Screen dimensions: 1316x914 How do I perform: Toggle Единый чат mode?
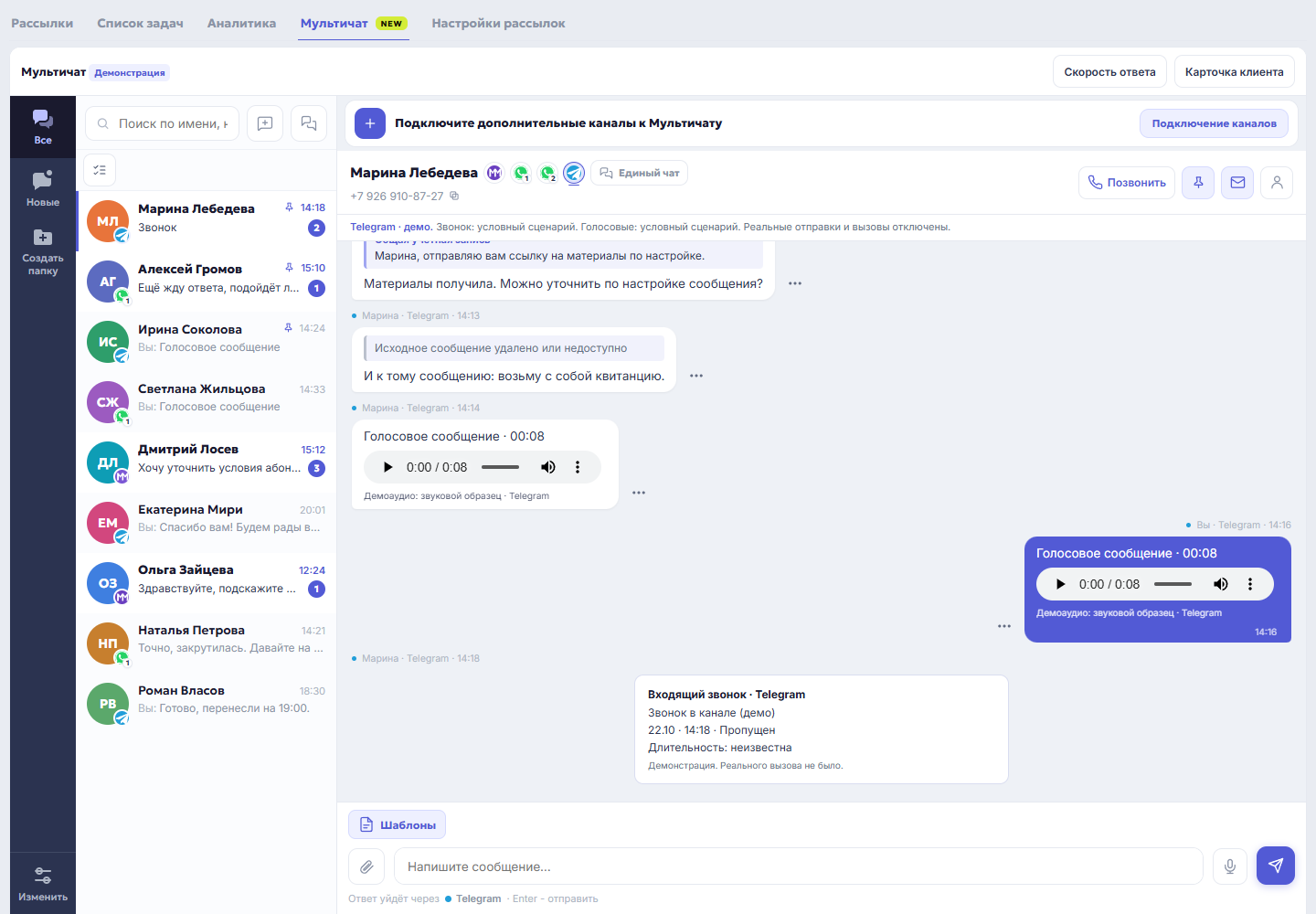(640, 173)
